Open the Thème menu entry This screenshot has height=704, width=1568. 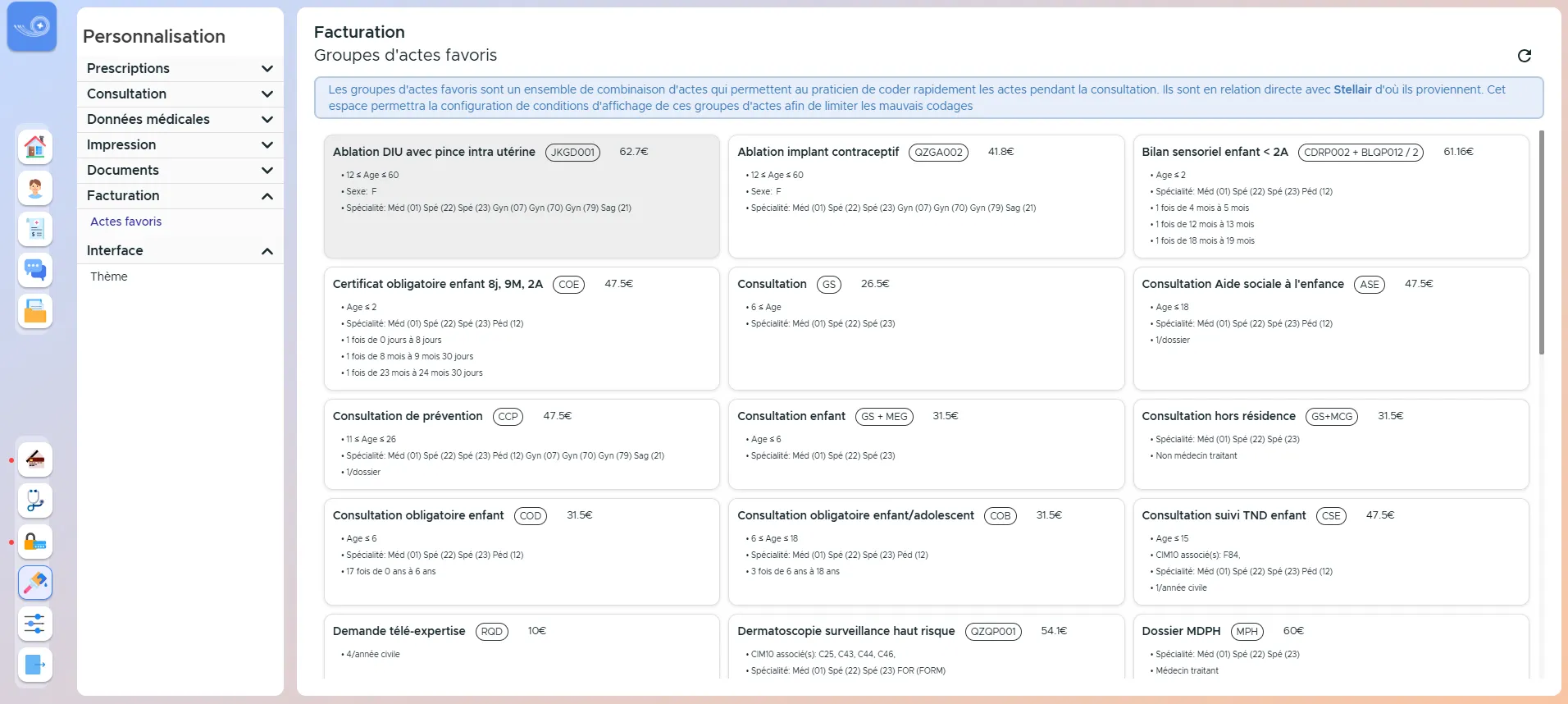pyautogui.click(x=109, y=277)
